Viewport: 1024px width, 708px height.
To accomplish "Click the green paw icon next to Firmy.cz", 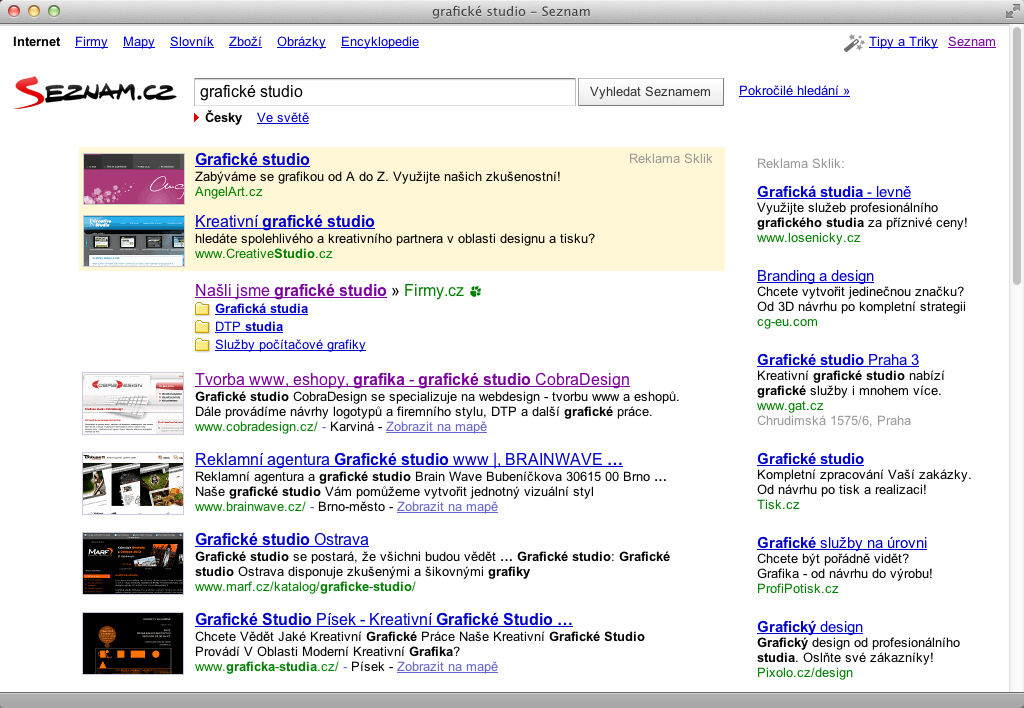I will click(475, 291).
